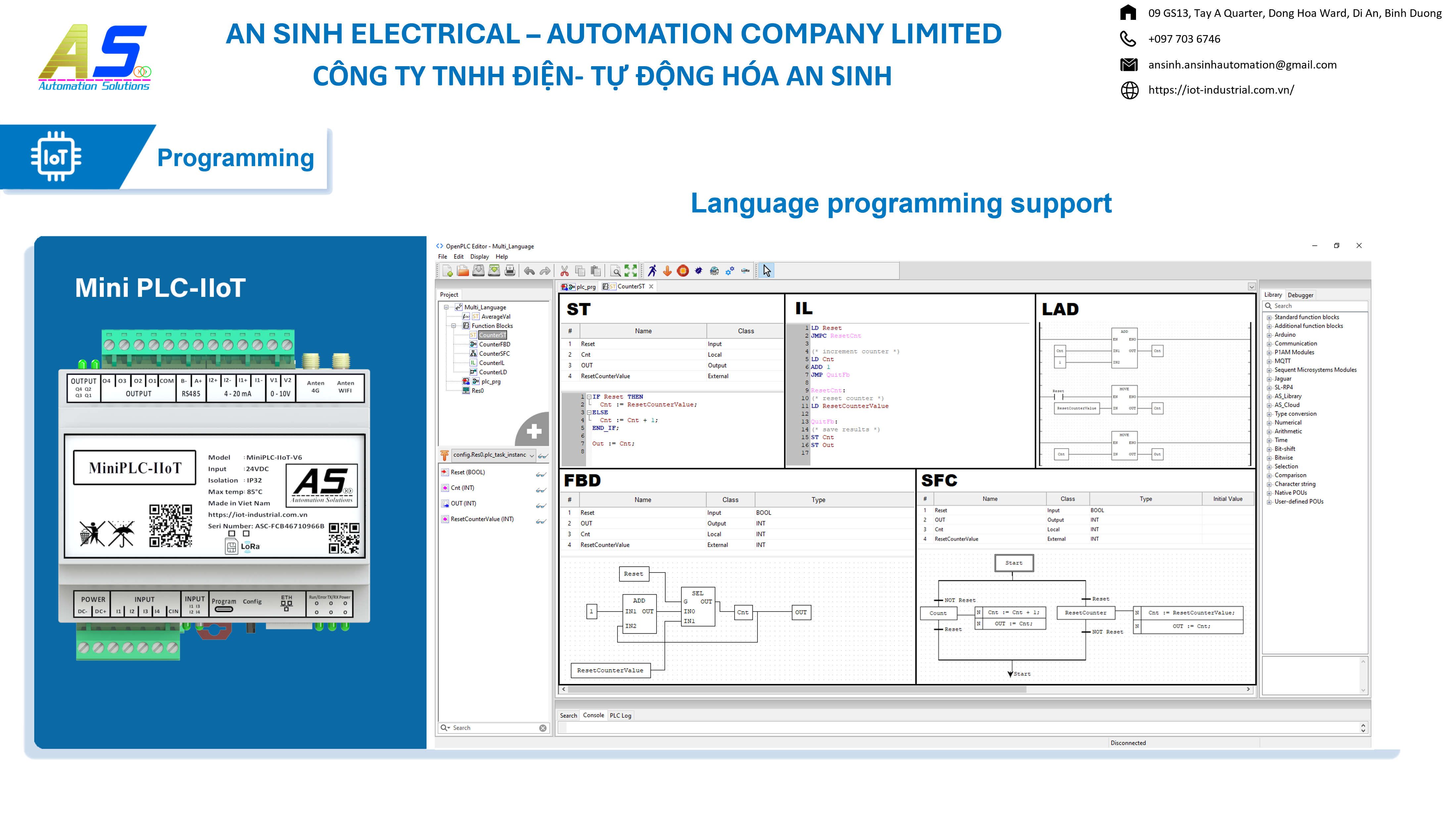1456x819 pixels.
Task: Click the green fullscreen arrows icon
Action: 631,271
